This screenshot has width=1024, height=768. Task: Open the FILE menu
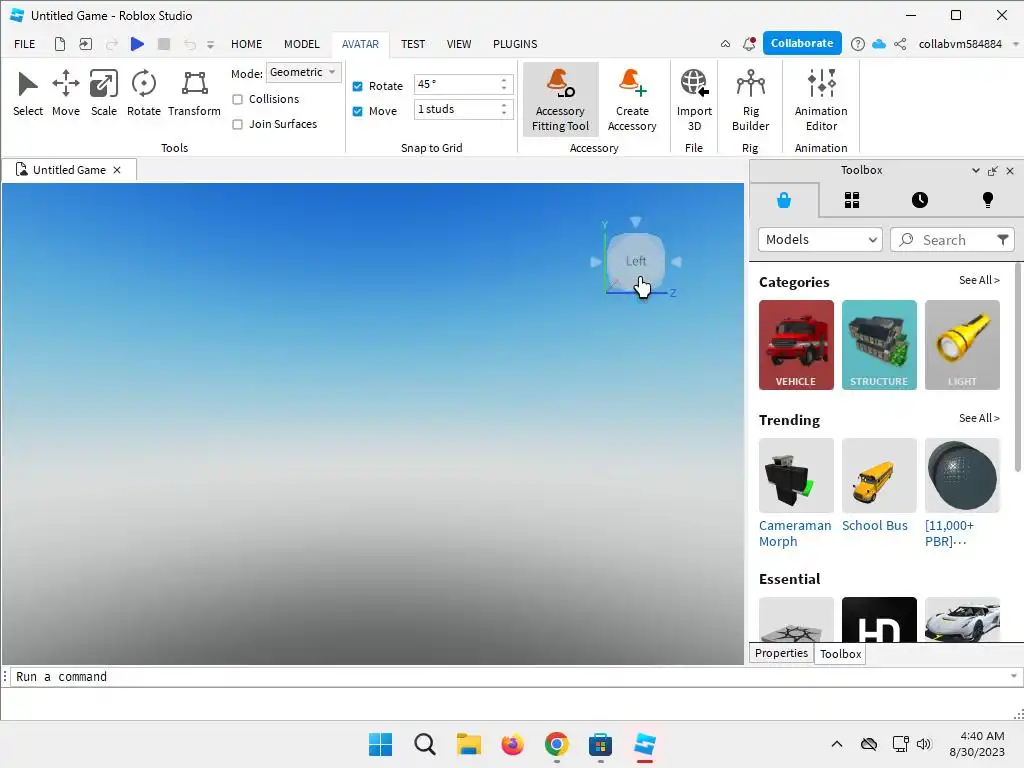pyautogui.click(x=25, y=44)
